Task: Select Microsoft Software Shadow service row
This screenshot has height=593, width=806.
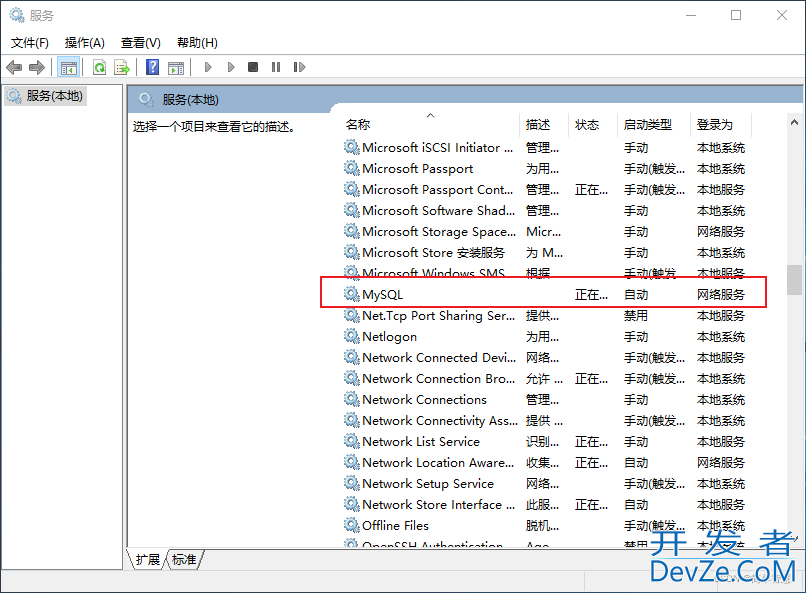Action: pyautogui.click(x=544, y=210)
